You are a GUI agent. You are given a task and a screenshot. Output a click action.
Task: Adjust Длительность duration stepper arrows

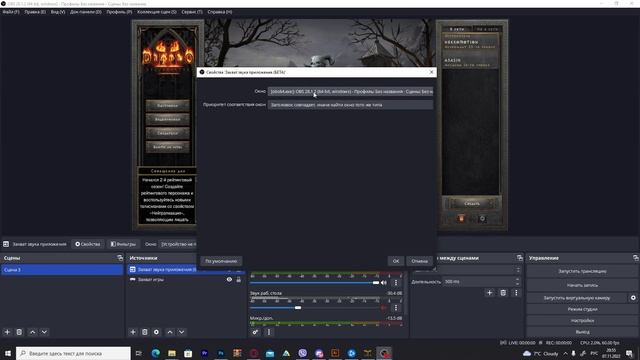click(x=518, y=282)
